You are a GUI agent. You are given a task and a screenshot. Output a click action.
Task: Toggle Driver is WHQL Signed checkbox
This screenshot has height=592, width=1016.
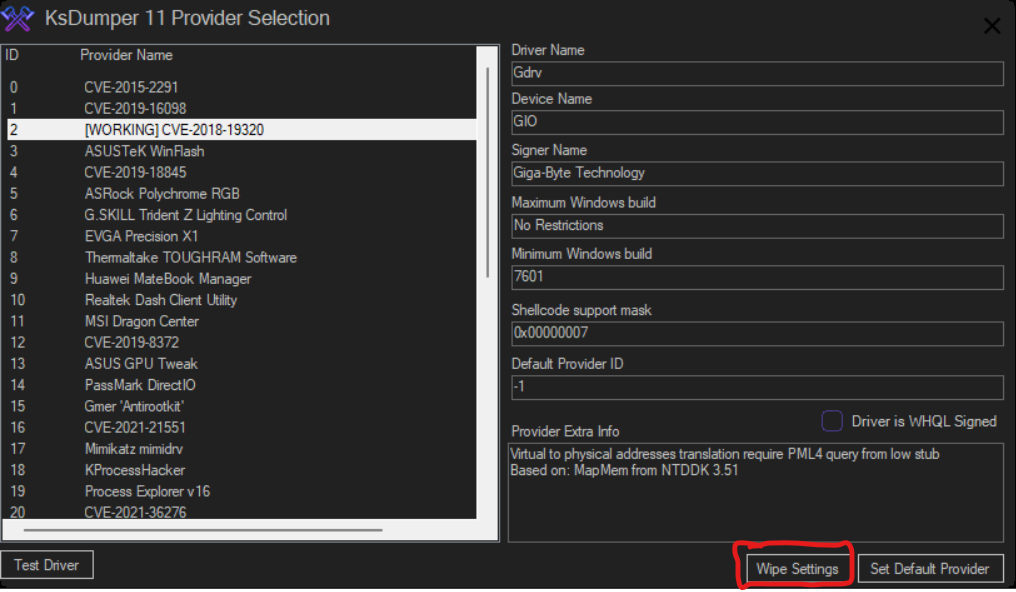(x=832, y=421)
